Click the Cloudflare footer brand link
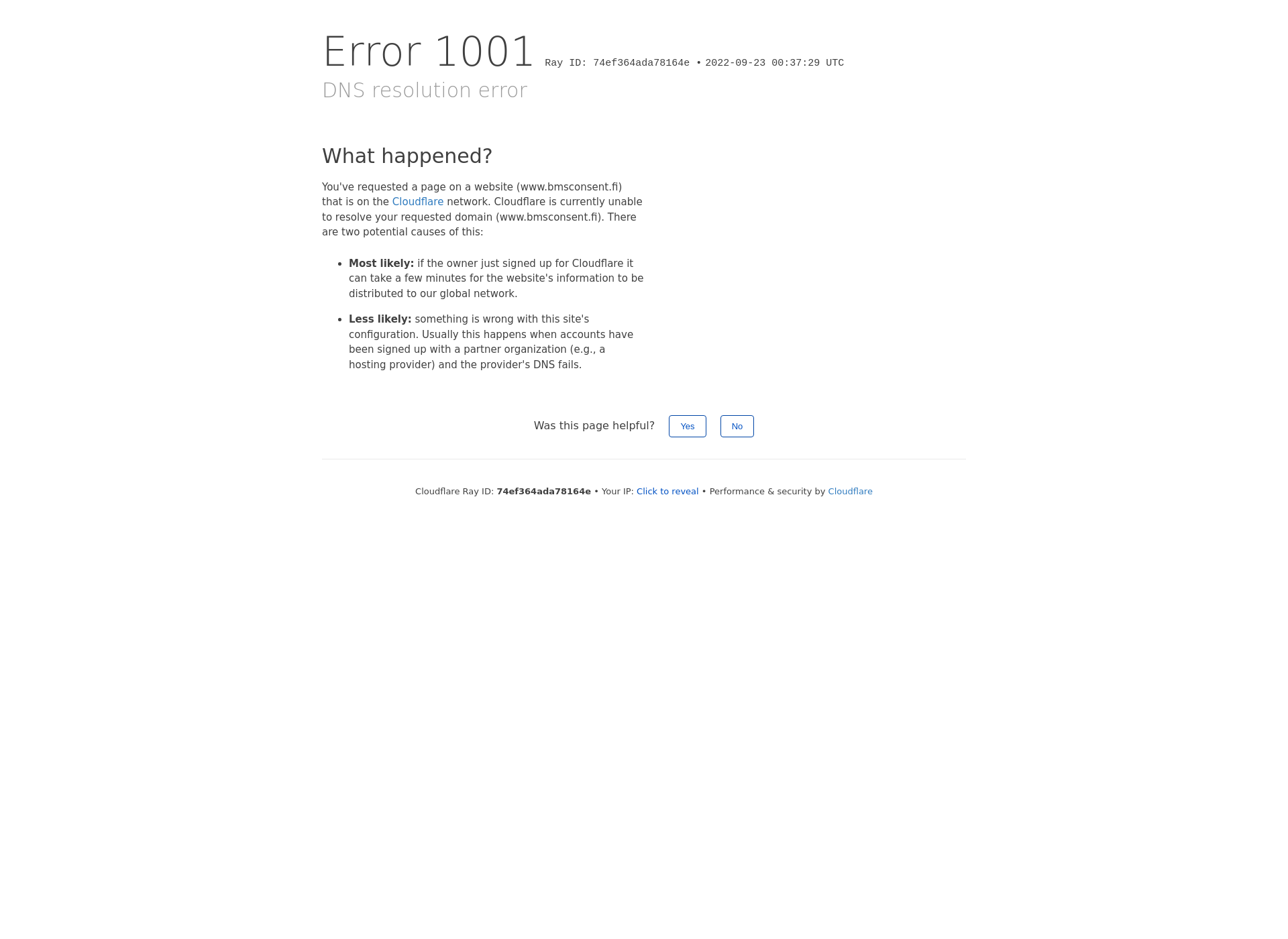 click(x=850, y=491)
